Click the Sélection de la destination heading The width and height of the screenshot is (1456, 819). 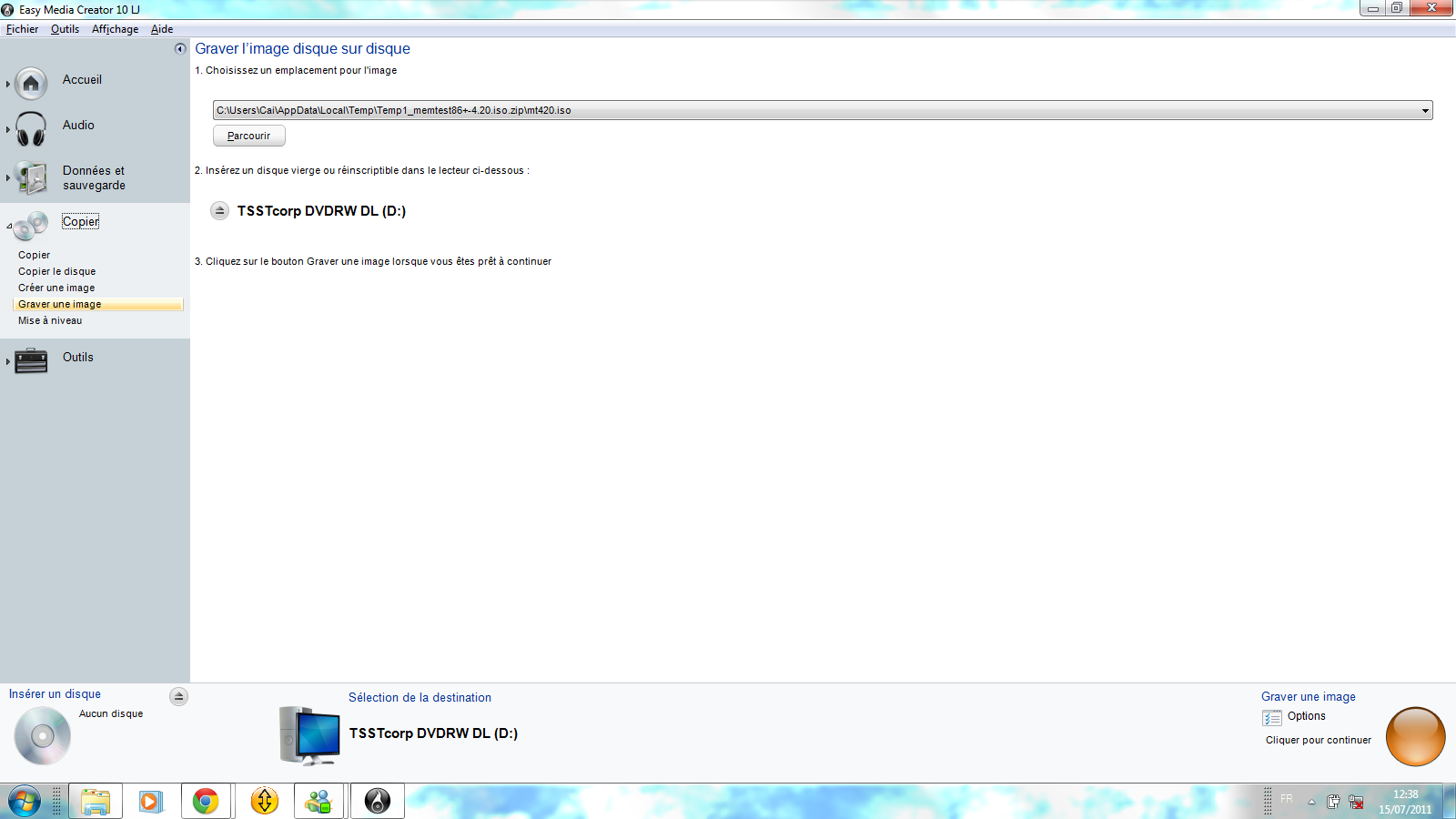click(x=420, y=698)
